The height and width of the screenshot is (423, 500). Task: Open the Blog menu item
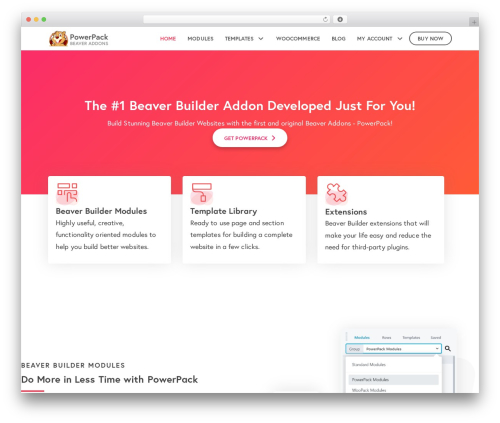[x=338, y=39]
